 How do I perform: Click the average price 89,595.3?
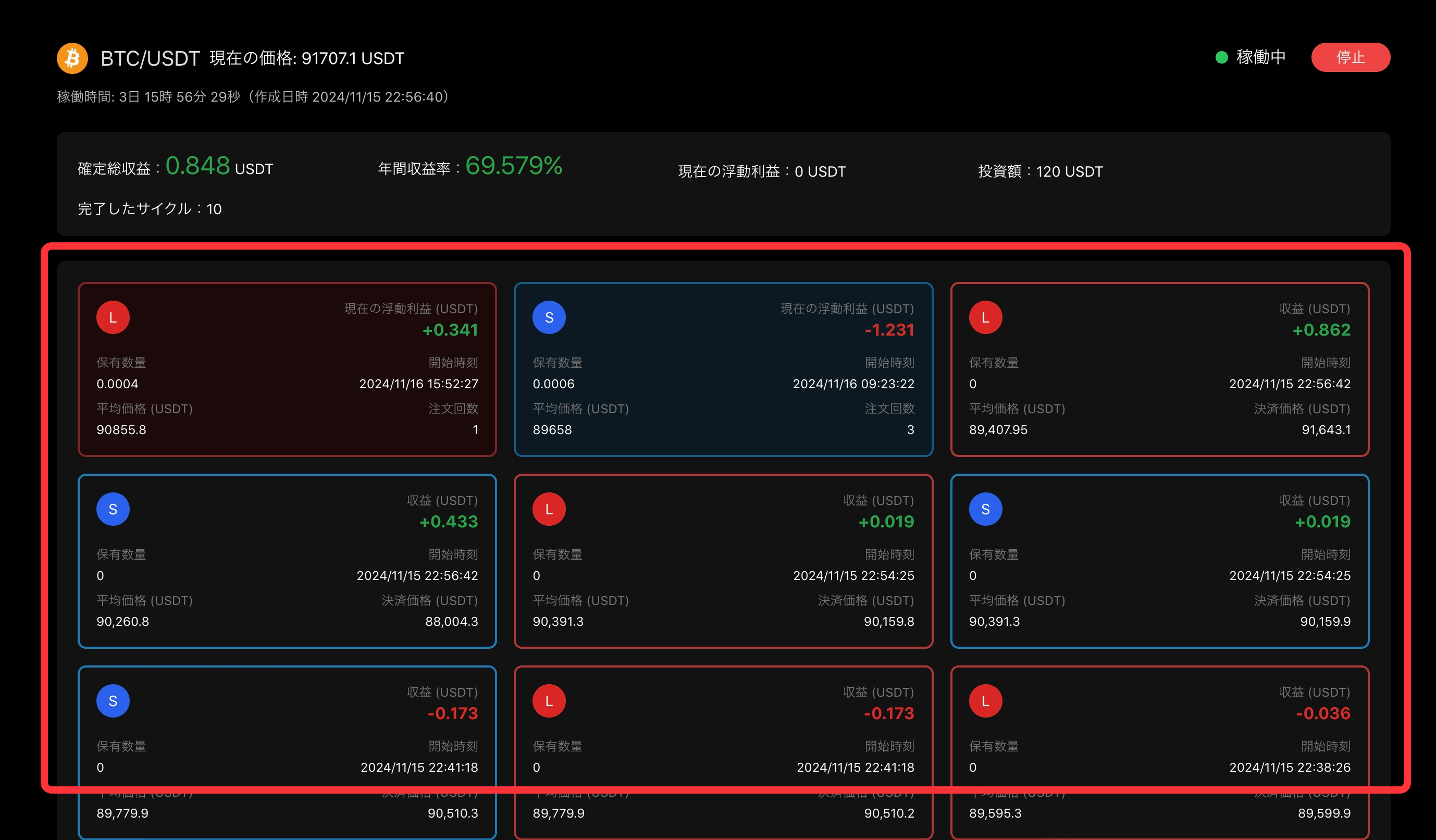coord(995,813)
